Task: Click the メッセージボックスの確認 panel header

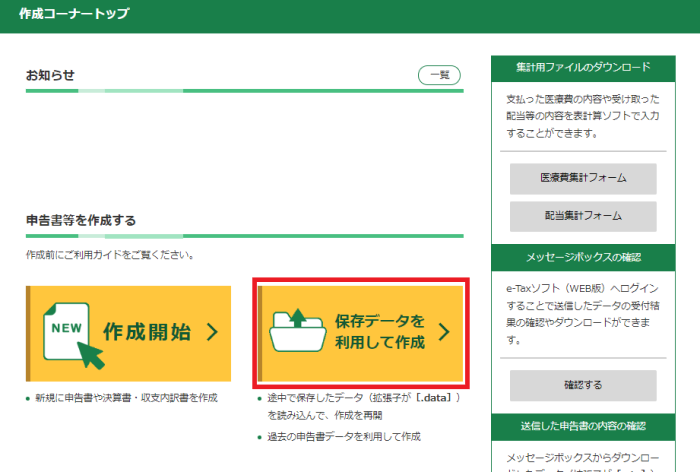Action: [583, 257]
